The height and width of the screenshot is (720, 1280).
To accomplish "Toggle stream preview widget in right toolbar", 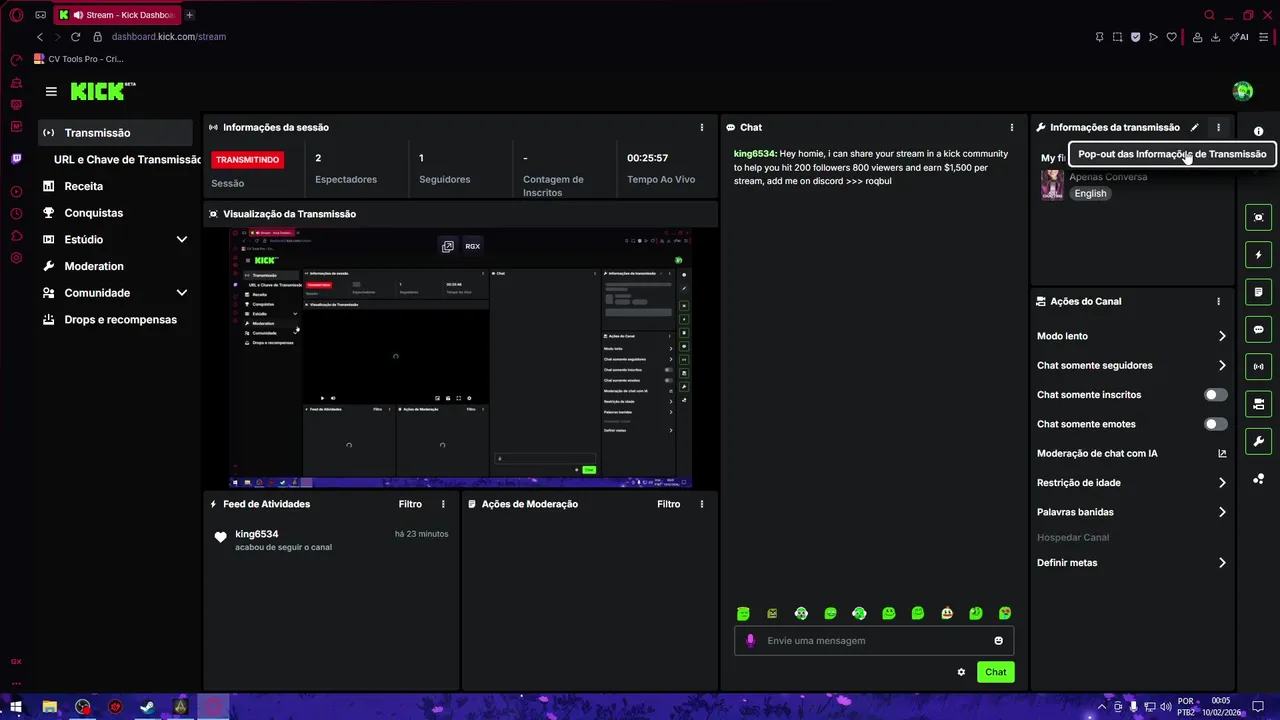I will 1258,218.
